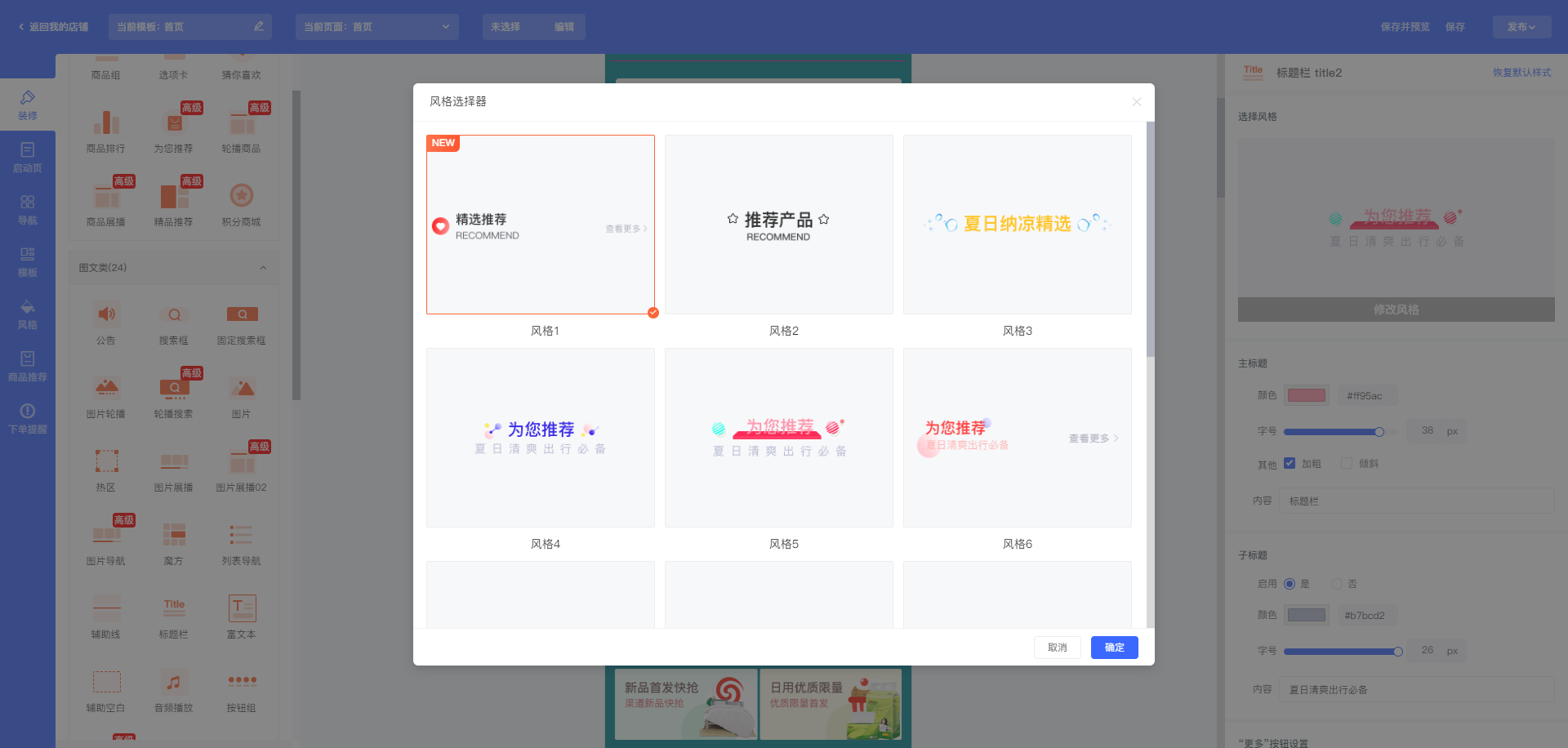
Task: Open the main title color swatch
Action: point(1306,396)
